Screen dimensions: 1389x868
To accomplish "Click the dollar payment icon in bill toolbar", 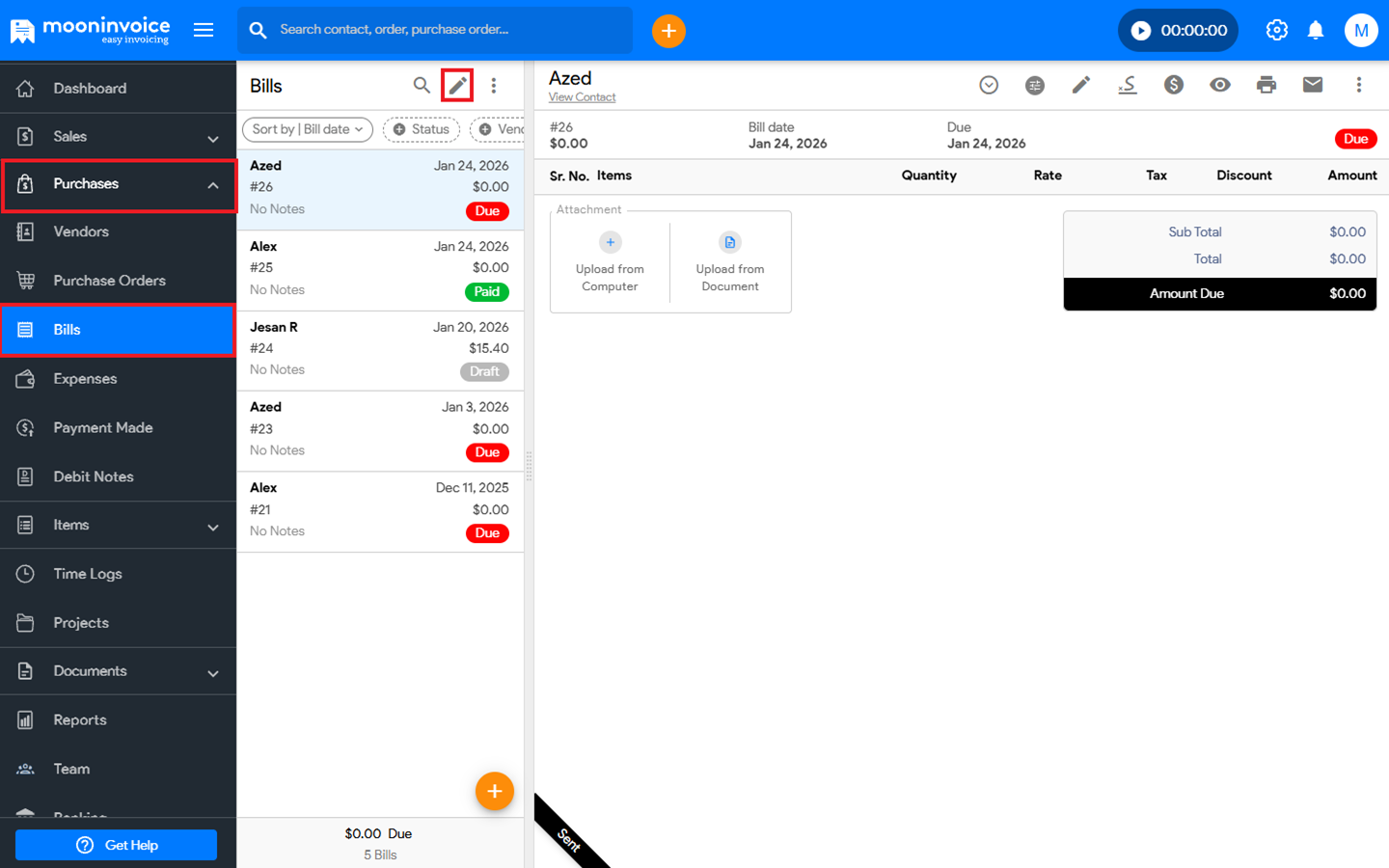I will (x=1173, y=85).
